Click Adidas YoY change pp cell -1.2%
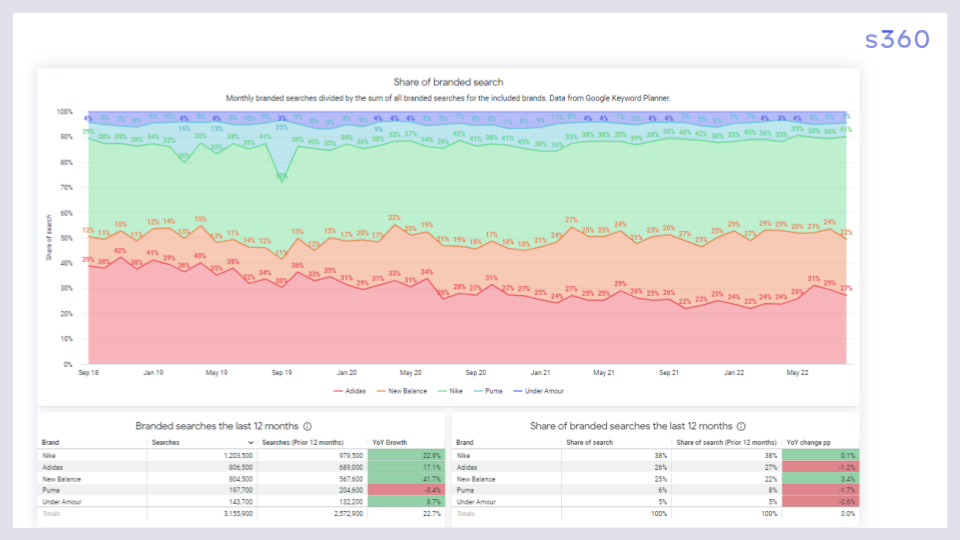The width and height of the screenshot is (960, 540). click(x=820, y=468)
